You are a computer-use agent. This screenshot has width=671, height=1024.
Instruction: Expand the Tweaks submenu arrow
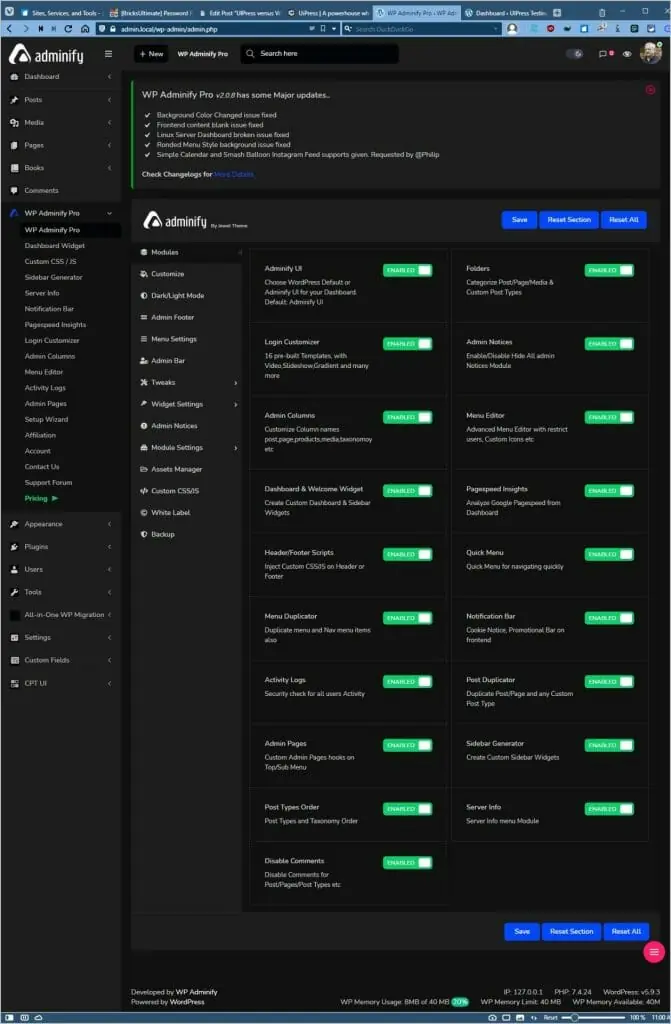pyautogui.click(x=236, y=383)
